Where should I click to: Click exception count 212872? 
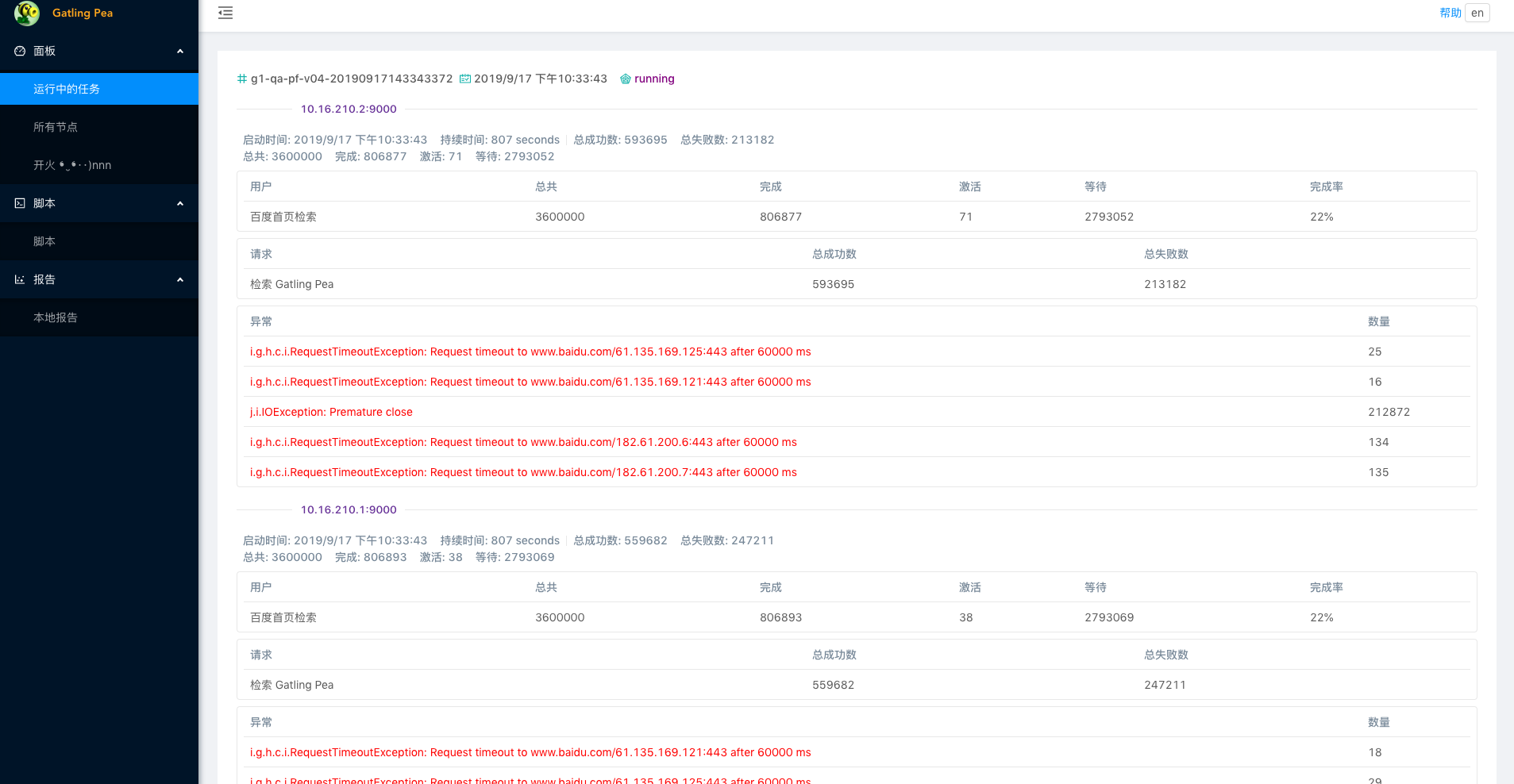point(1389,412)
